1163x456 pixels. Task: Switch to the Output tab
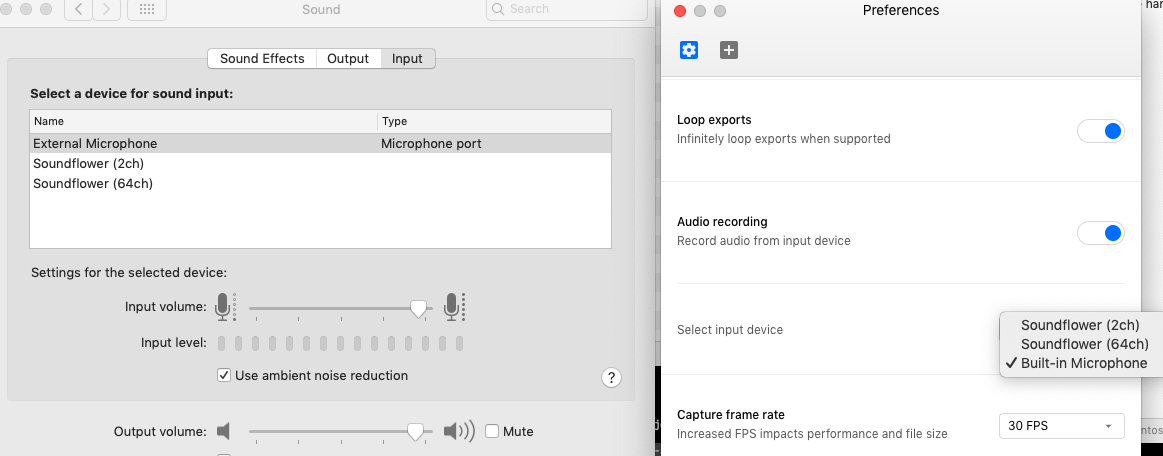coord(348,59)
